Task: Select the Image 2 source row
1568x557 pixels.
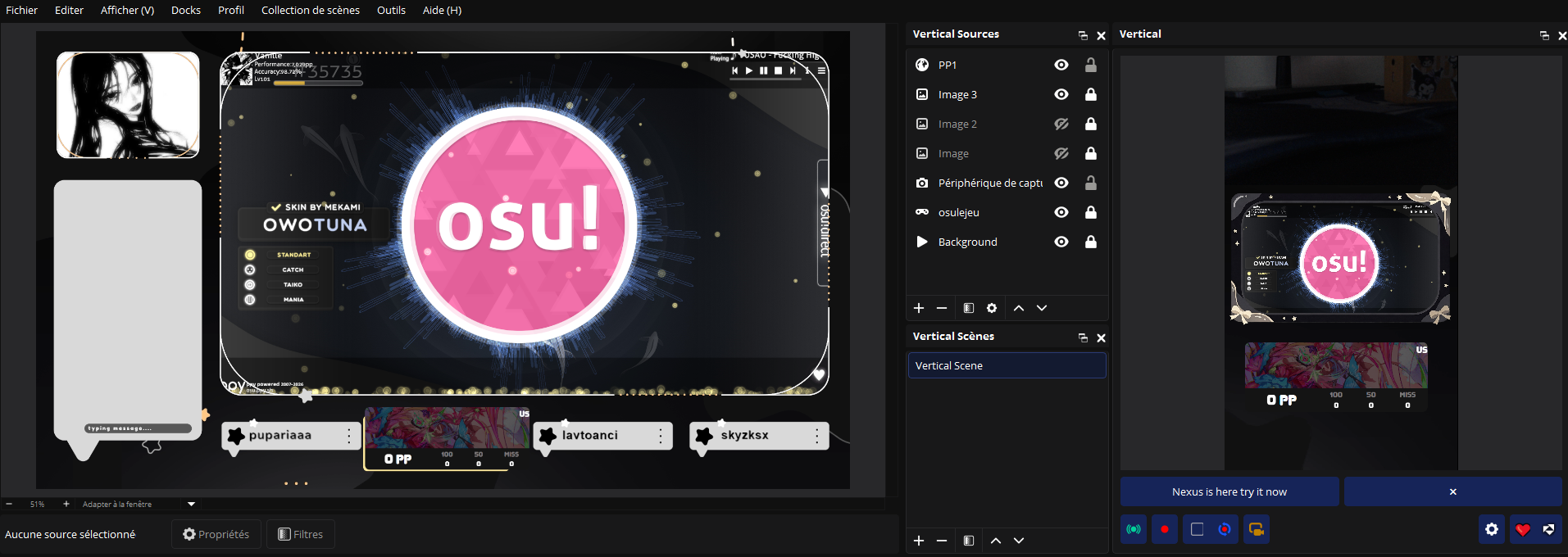Action: click(1007, 124)
